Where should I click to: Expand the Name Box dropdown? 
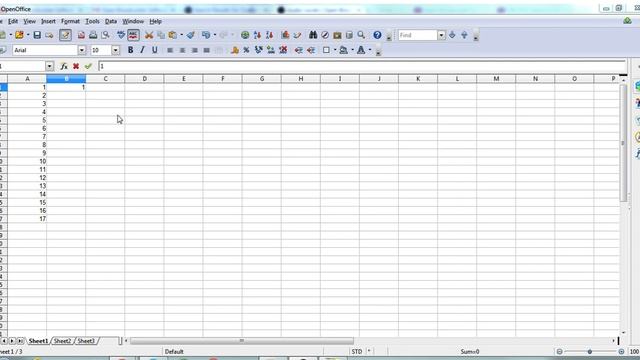(x=49, y=66)
